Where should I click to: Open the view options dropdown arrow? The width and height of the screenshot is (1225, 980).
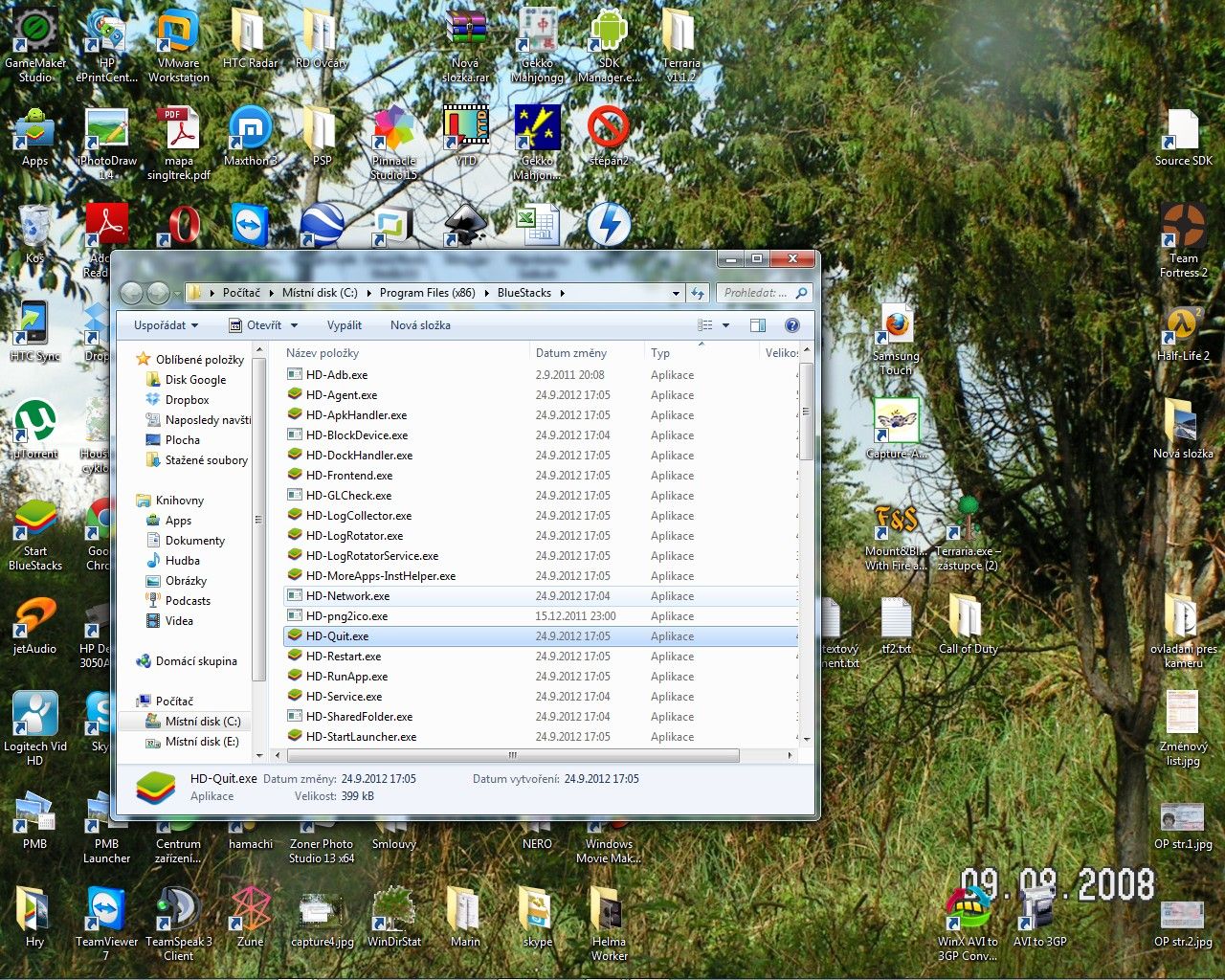725,325
